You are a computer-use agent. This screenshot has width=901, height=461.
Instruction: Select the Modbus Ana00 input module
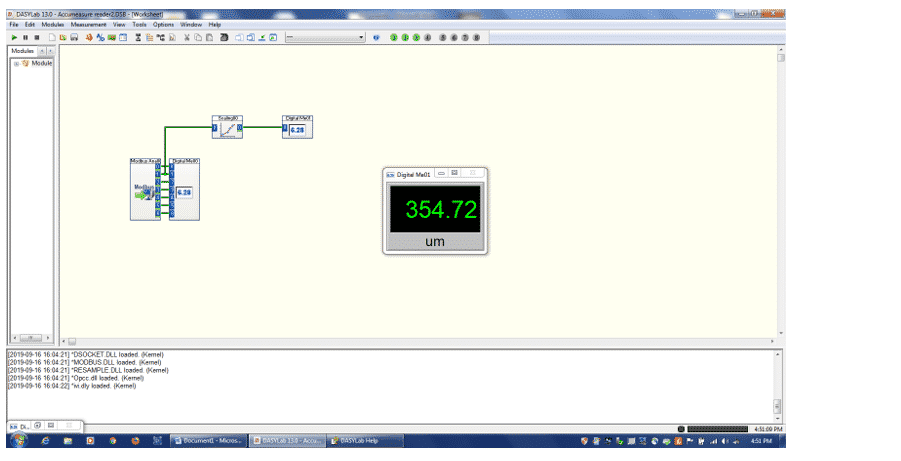144,190
